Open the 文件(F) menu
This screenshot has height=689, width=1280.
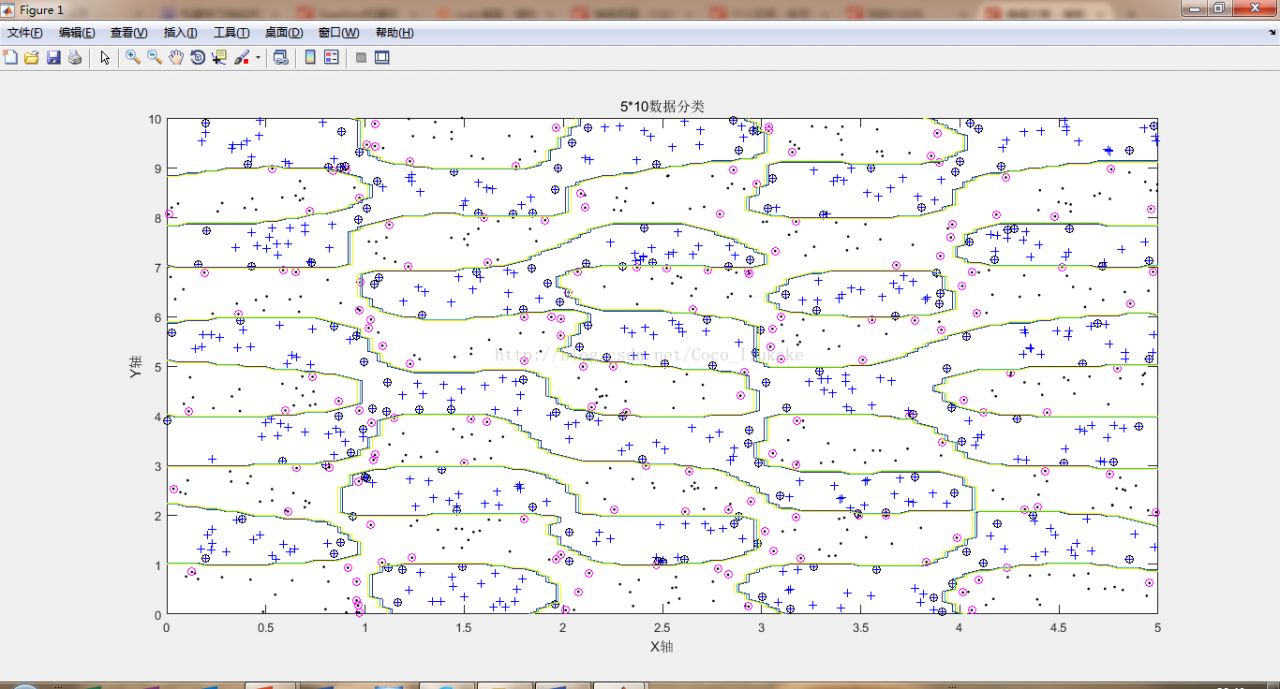point(24,33)
